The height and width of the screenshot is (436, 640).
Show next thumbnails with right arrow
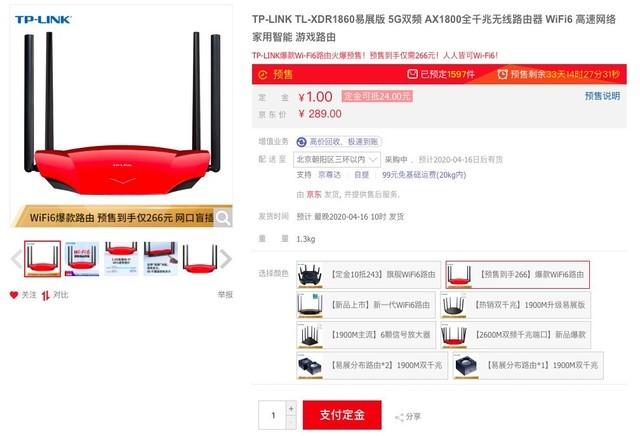pyautogui.click(x=226, y=258)
